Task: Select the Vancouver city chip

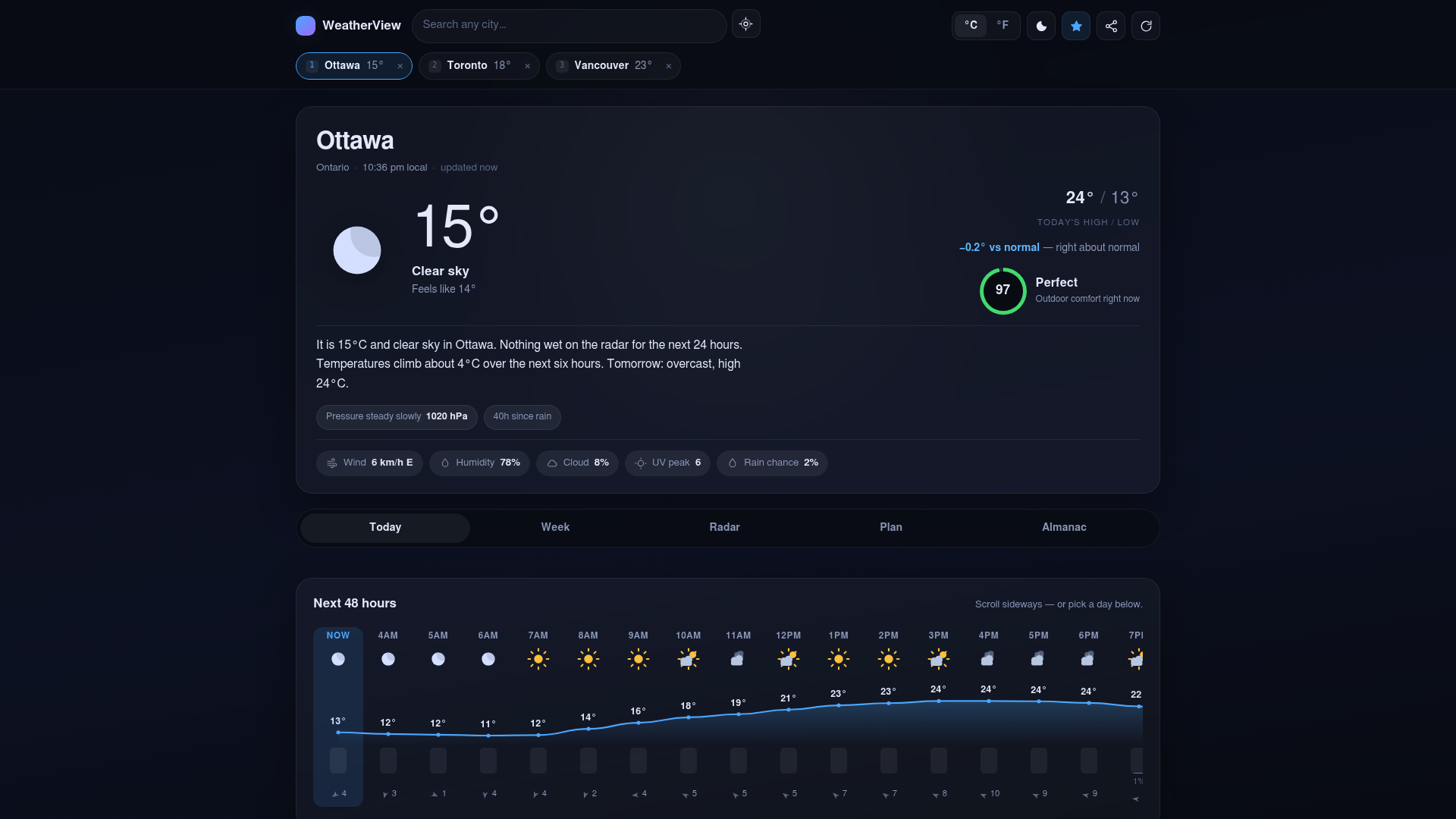Action: [x=613, y=66]
